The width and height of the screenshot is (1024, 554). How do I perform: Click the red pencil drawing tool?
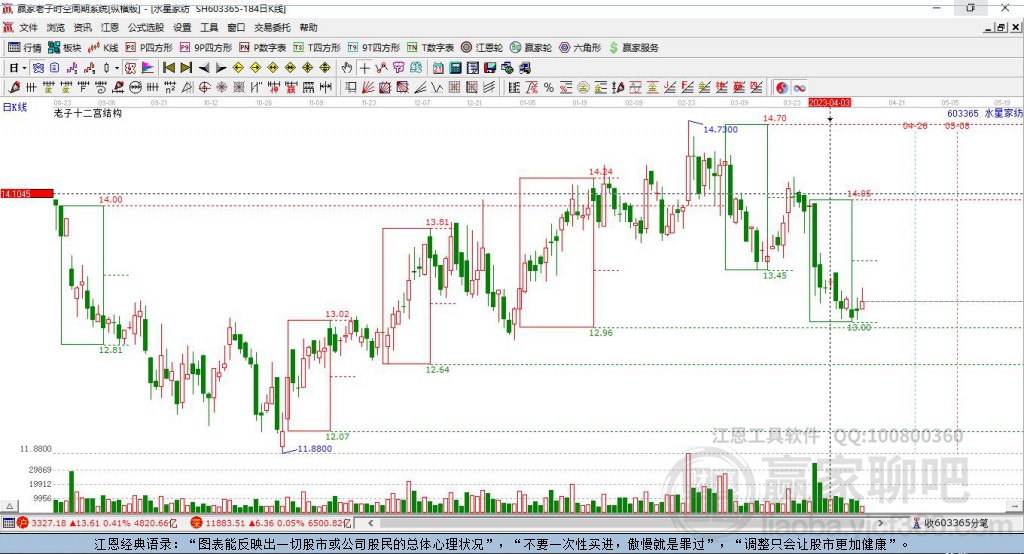pos(14,88)
